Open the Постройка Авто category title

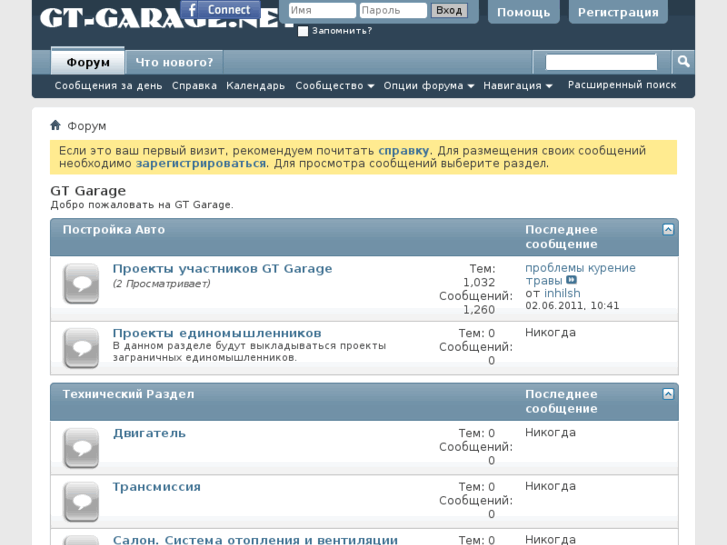tap(114, 230)
